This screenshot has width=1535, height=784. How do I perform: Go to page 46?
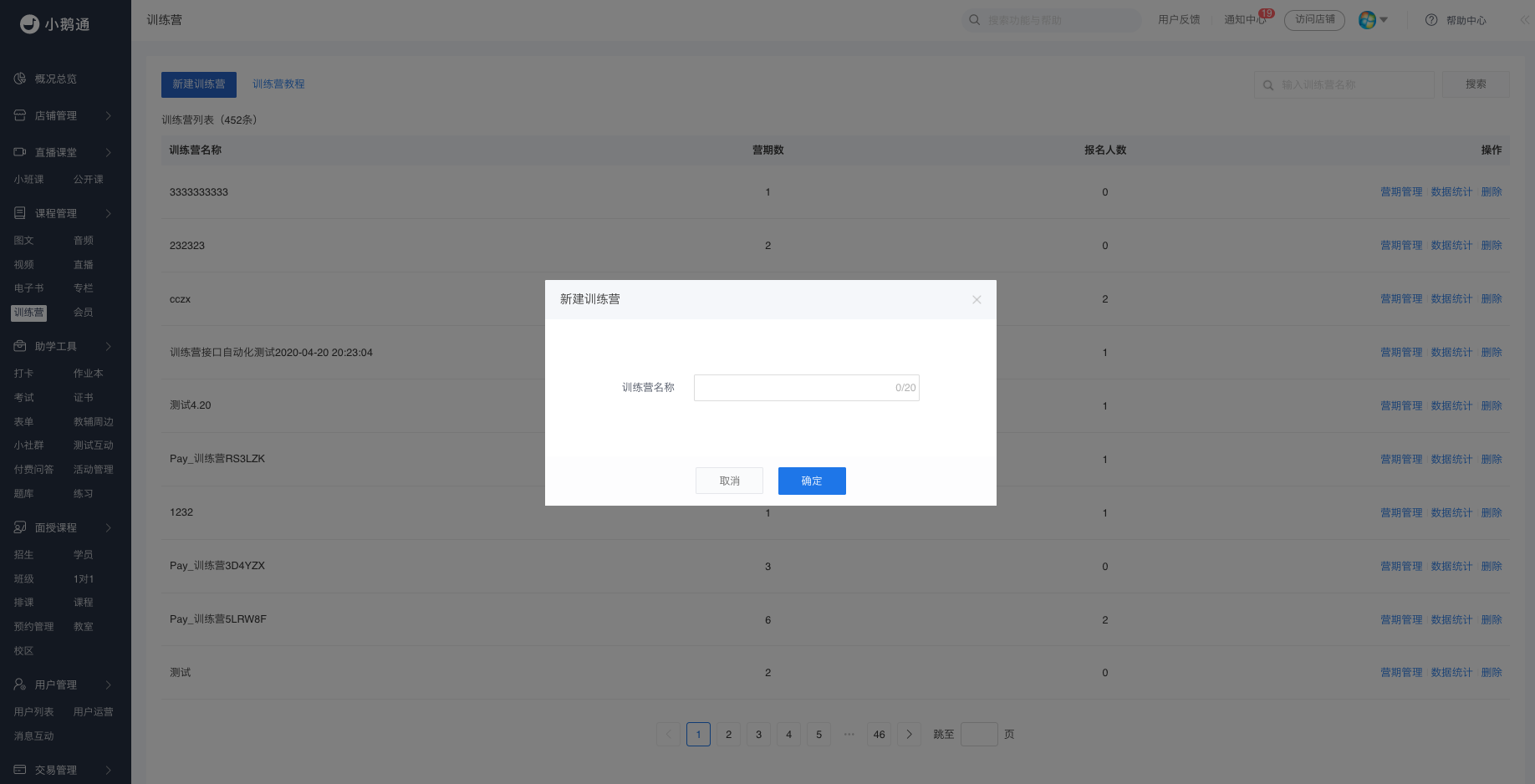880,734
